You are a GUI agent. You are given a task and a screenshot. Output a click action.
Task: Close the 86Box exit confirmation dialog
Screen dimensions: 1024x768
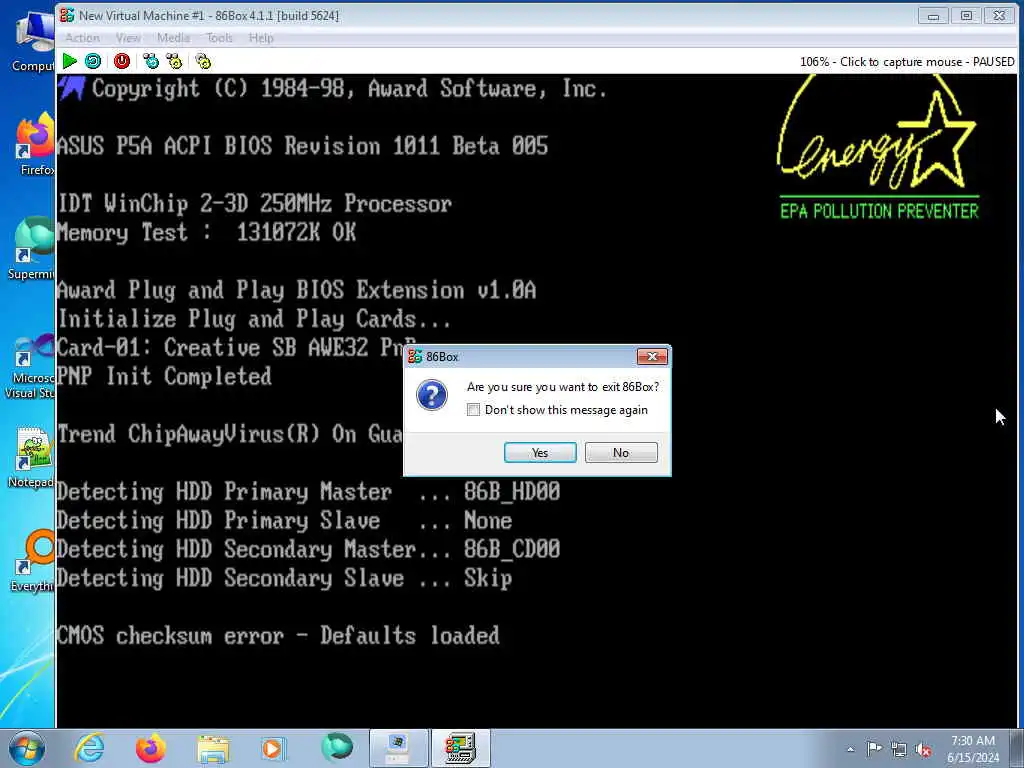click(652, 357)
